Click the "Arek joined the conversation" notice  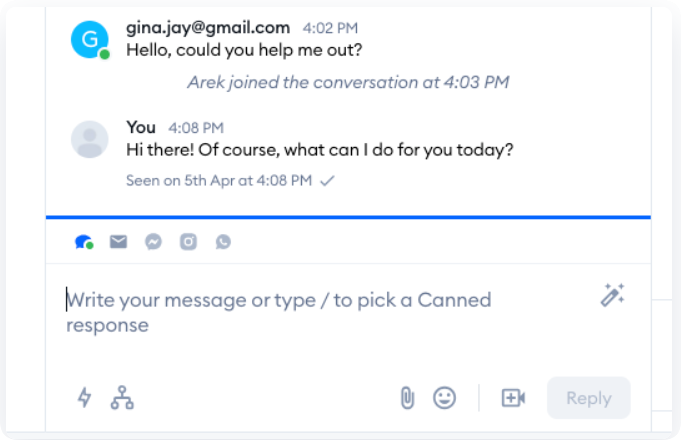pyautogui.click(x=348, y=82)
